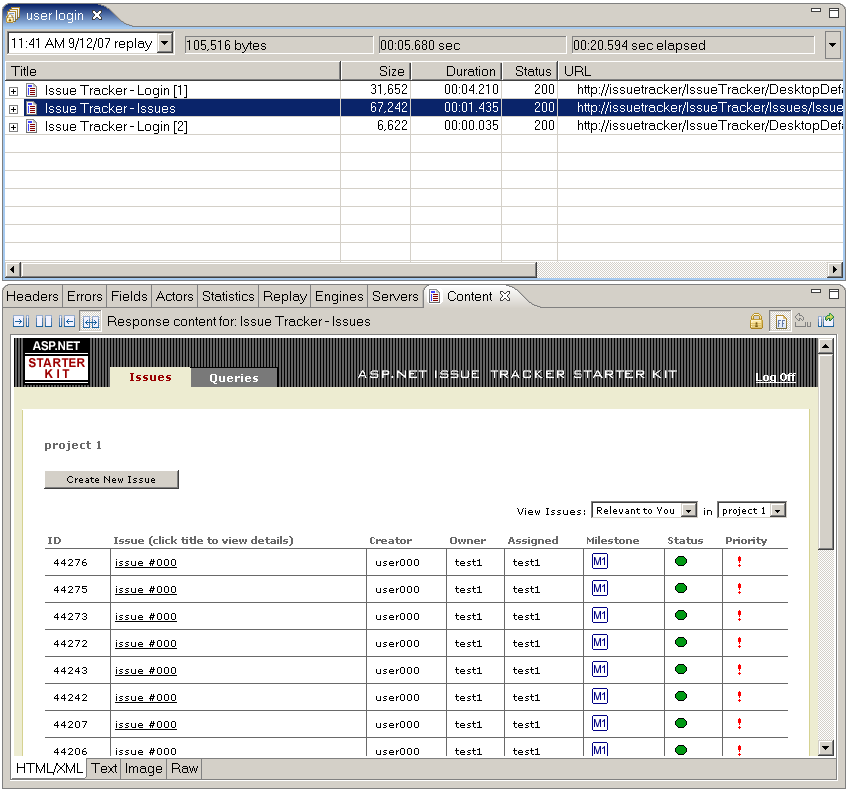This screenshot has width=848, height=791.
Task: Click the green status dot for issue 44272
Action: point(681,642)
